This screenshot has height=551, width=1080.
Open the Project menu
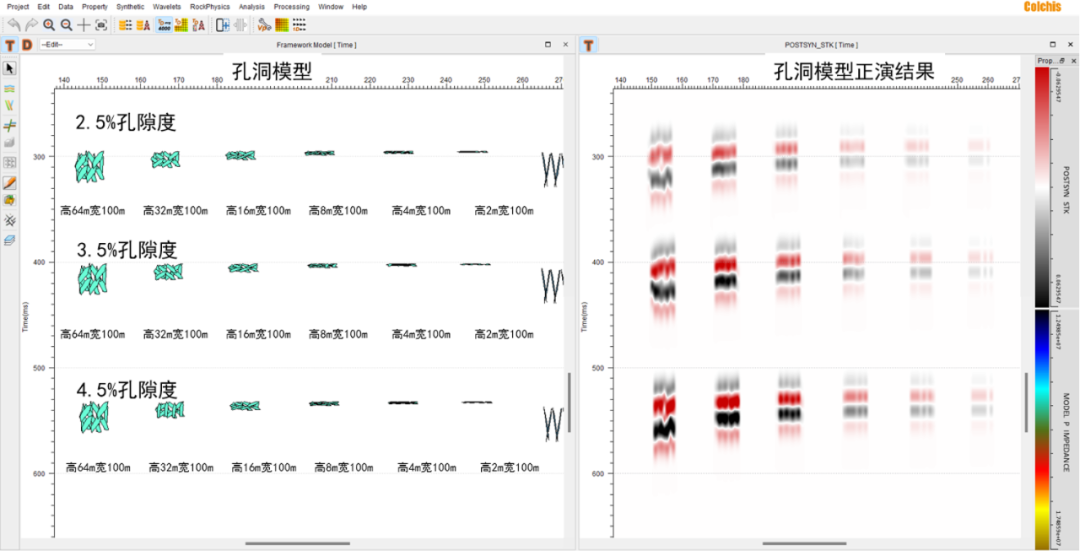[18, 7]
